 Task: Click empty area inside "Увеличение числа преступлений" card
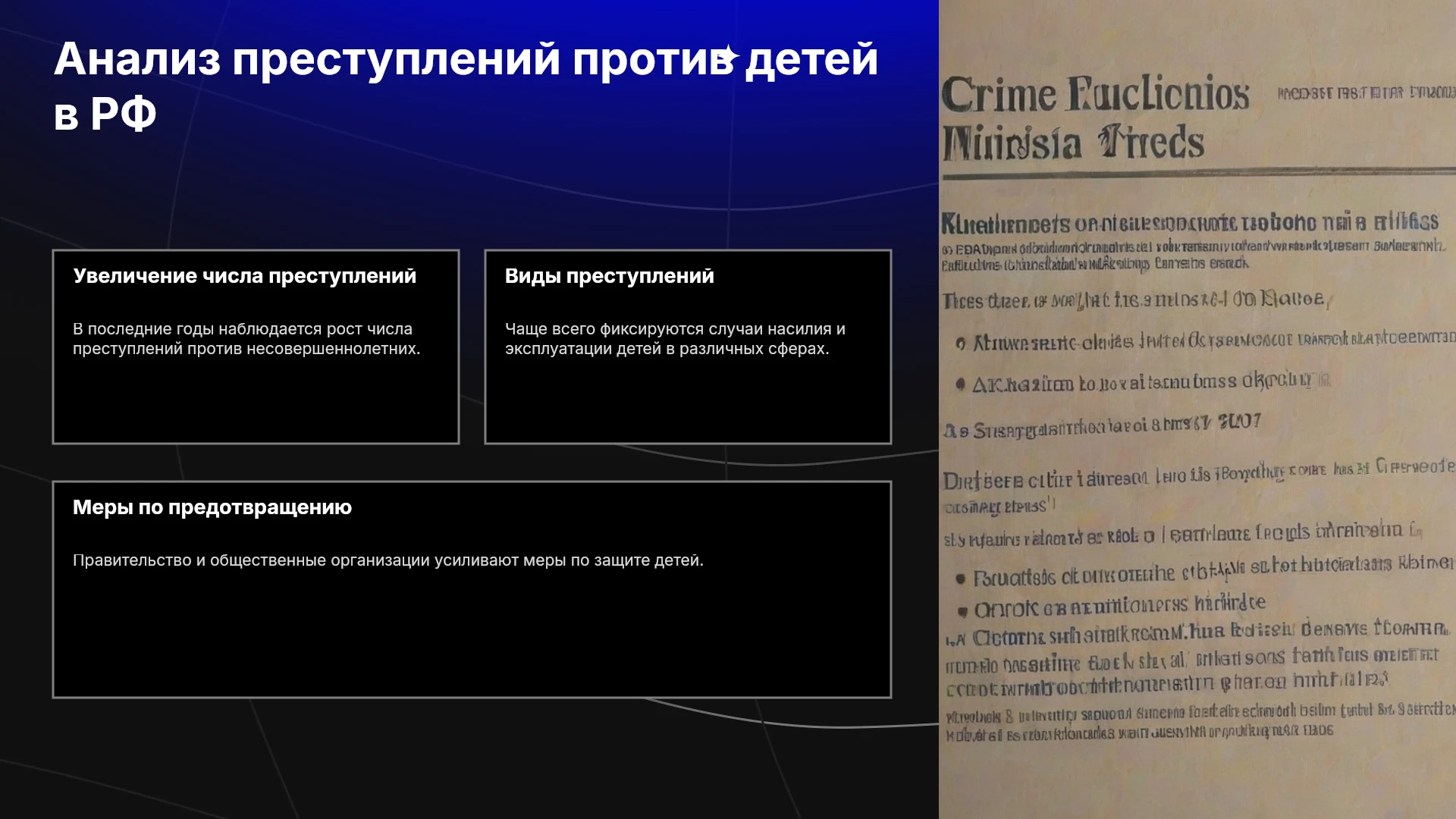[x=256, y=402]
